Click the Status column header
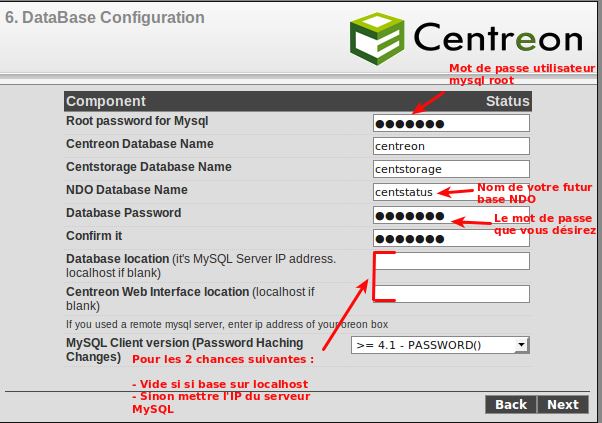Image resolution: width=602 pixels, height=423 pixels. 507,101
